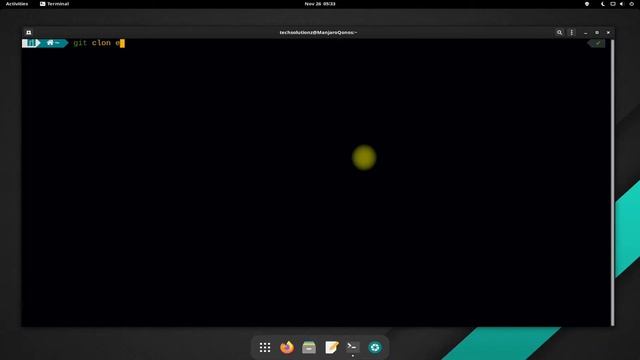
Task: Launch Firefox from the dock
Action: (287, 347)
